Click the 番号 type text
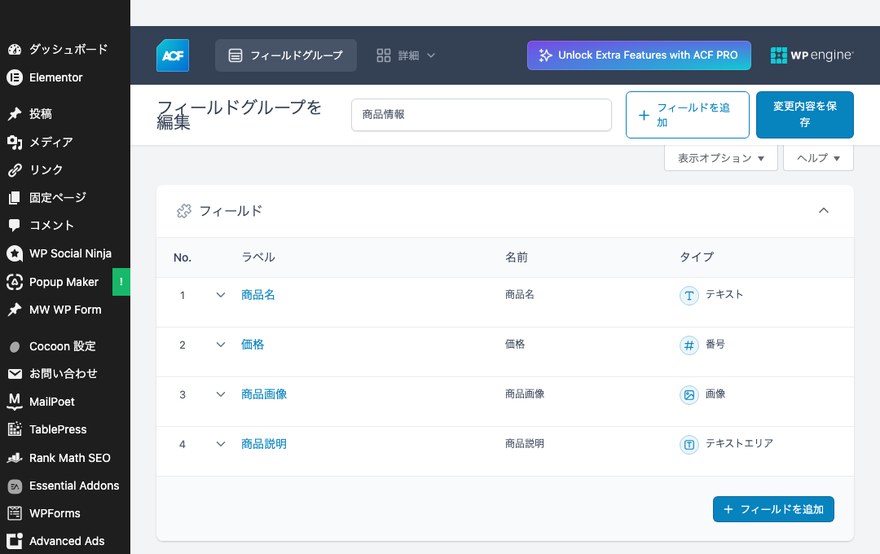This screenshot has width=880, height=554. [x=715, y=344]
